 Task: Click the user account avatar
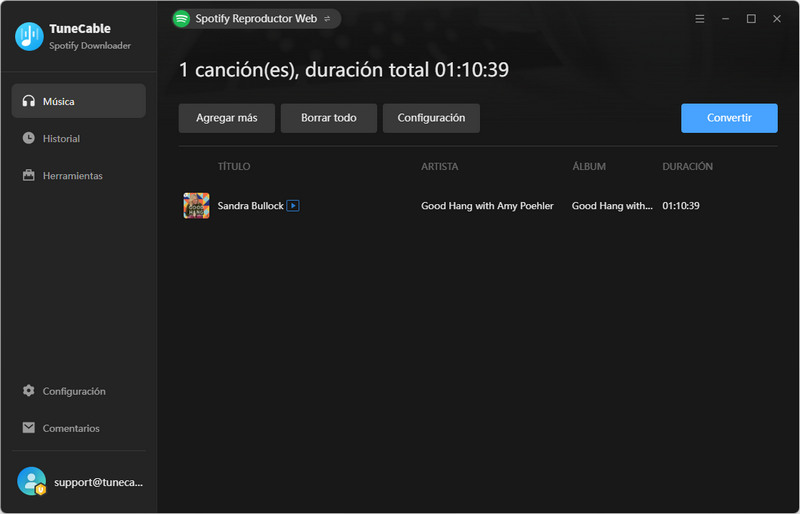click(32, 481)
